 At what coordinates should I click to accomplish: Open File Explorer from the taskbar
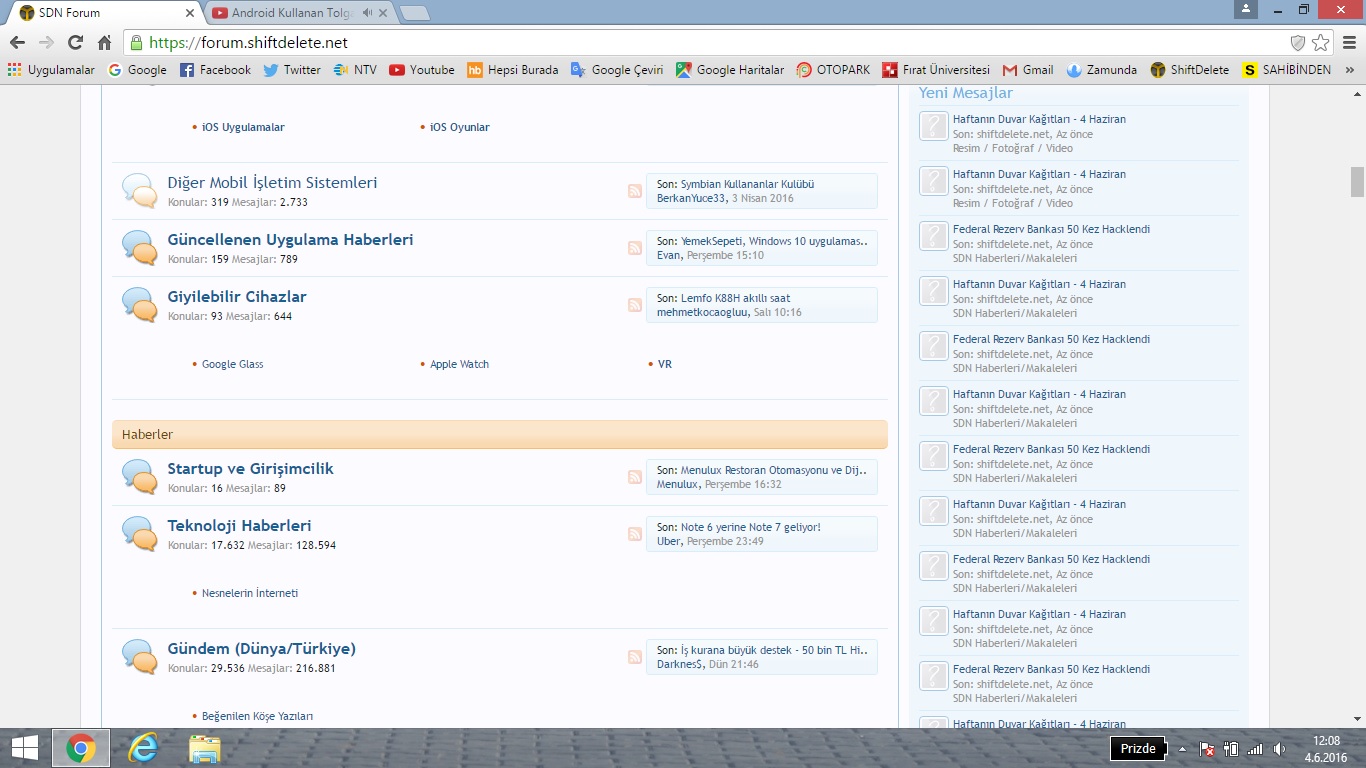point(205,748)
